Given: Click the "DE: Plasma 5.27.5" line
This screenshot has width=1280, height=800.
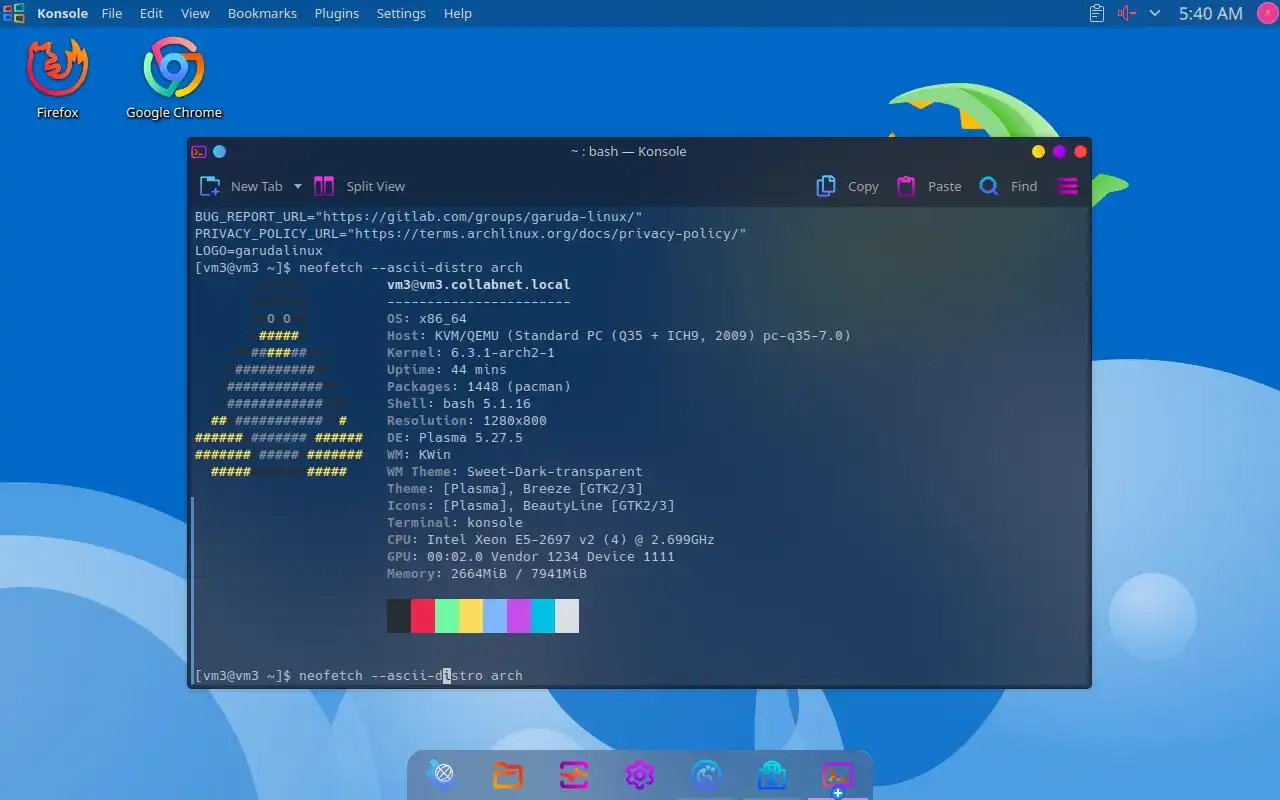Looking at the screenshot, I should pyautogui.click(x=455, y=437).
